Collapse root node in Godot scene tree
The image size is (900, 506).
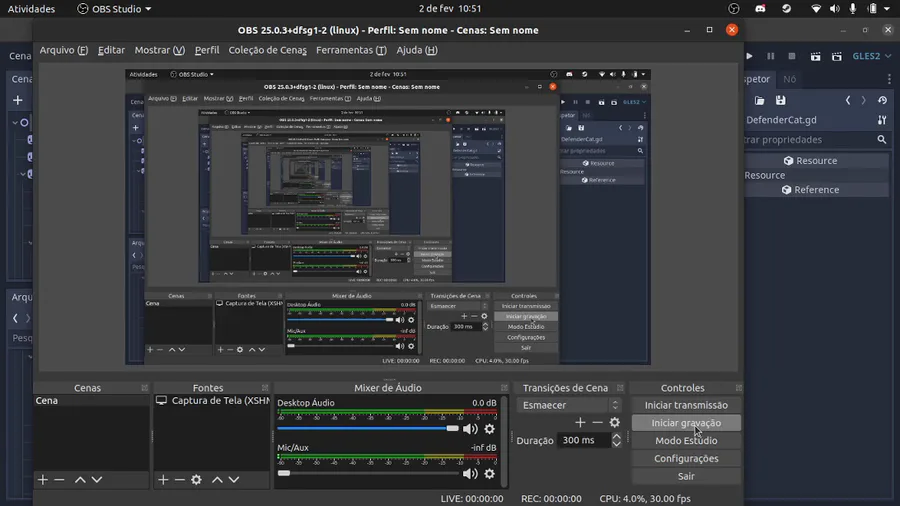[x=15, y=122]
